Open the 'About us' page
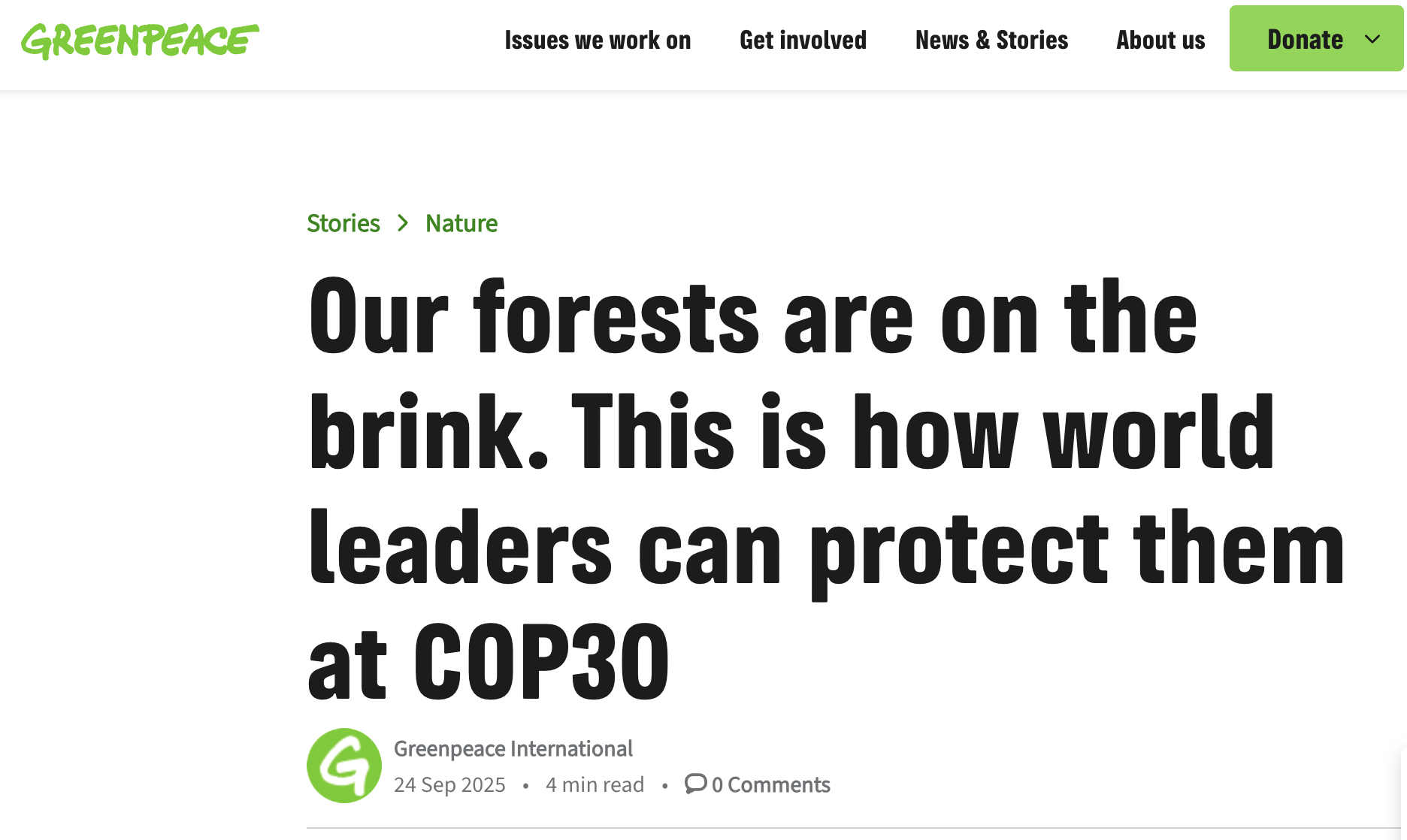The image size is (1407, 840). [x=1160, y=40]
